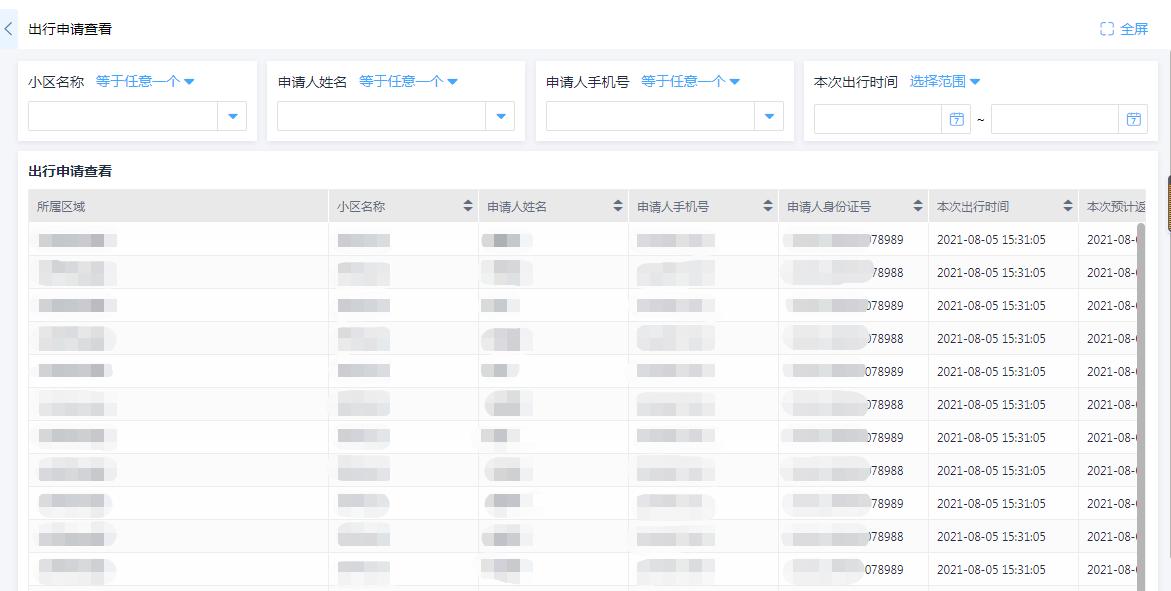Click the fullscreen expand icon beside 全屏
Viewport: 1171px width, 591px height.
1104,28
